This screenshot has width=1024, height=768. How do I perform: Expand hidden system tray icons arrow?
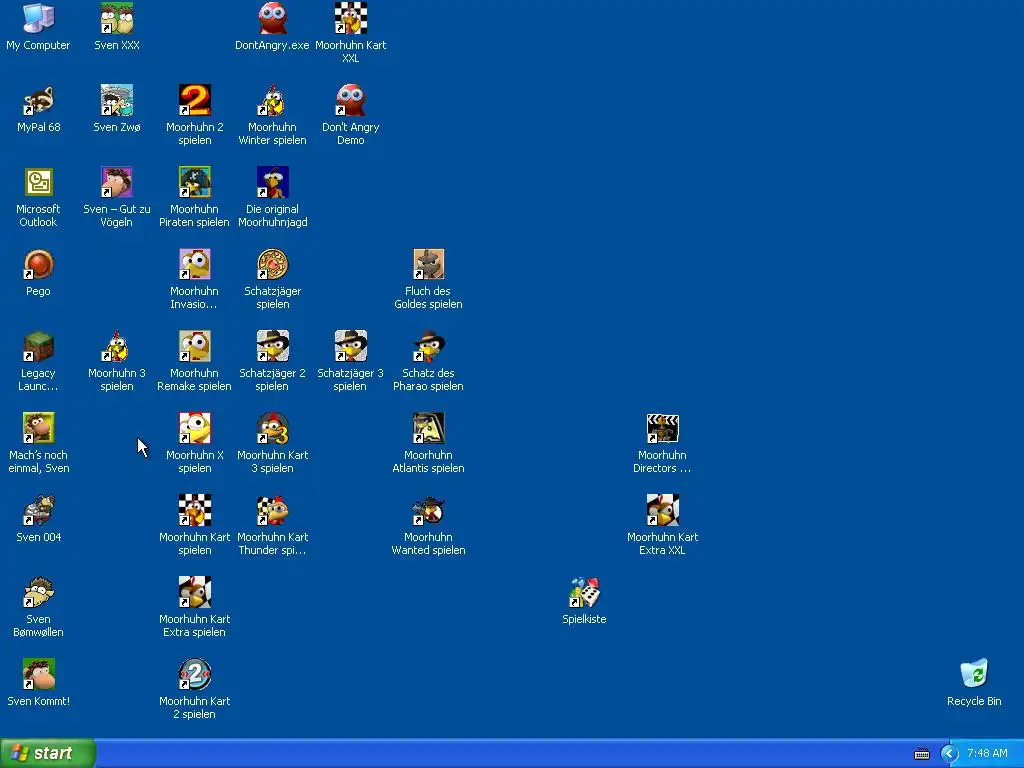(x=949, y=754)
